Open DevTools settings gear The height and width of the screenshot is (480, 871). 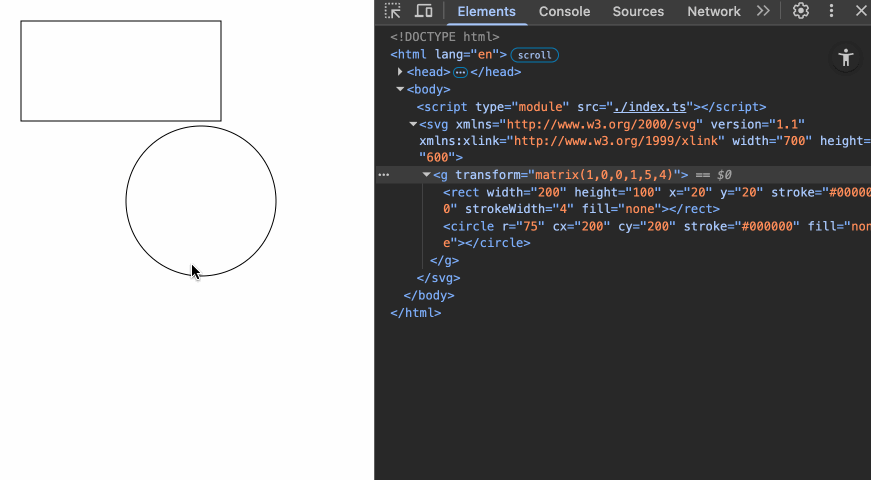(800, 11)
